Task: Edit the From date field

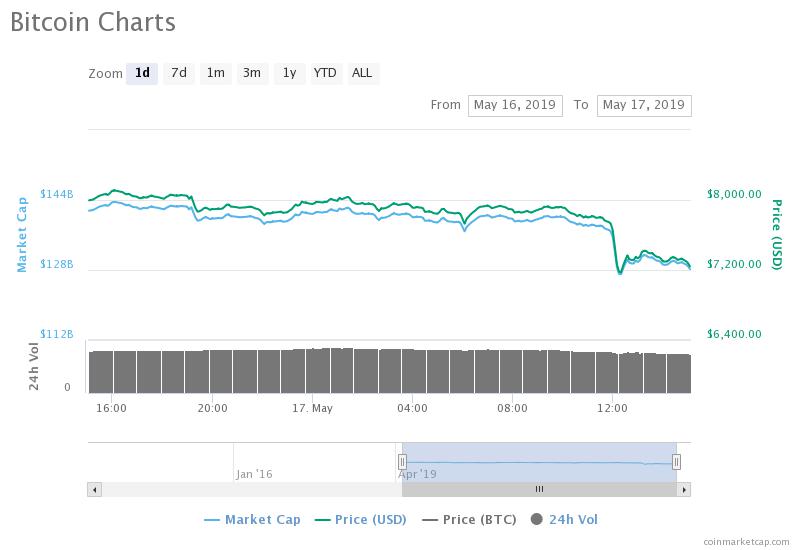Action: 515,105
